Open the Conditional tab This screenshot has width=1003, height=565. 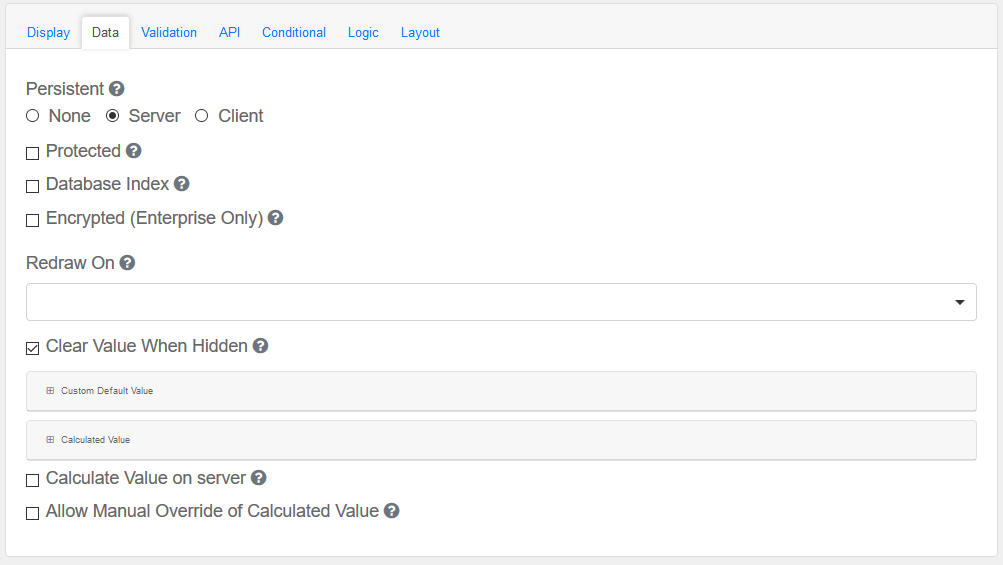[x=294, y=32]
